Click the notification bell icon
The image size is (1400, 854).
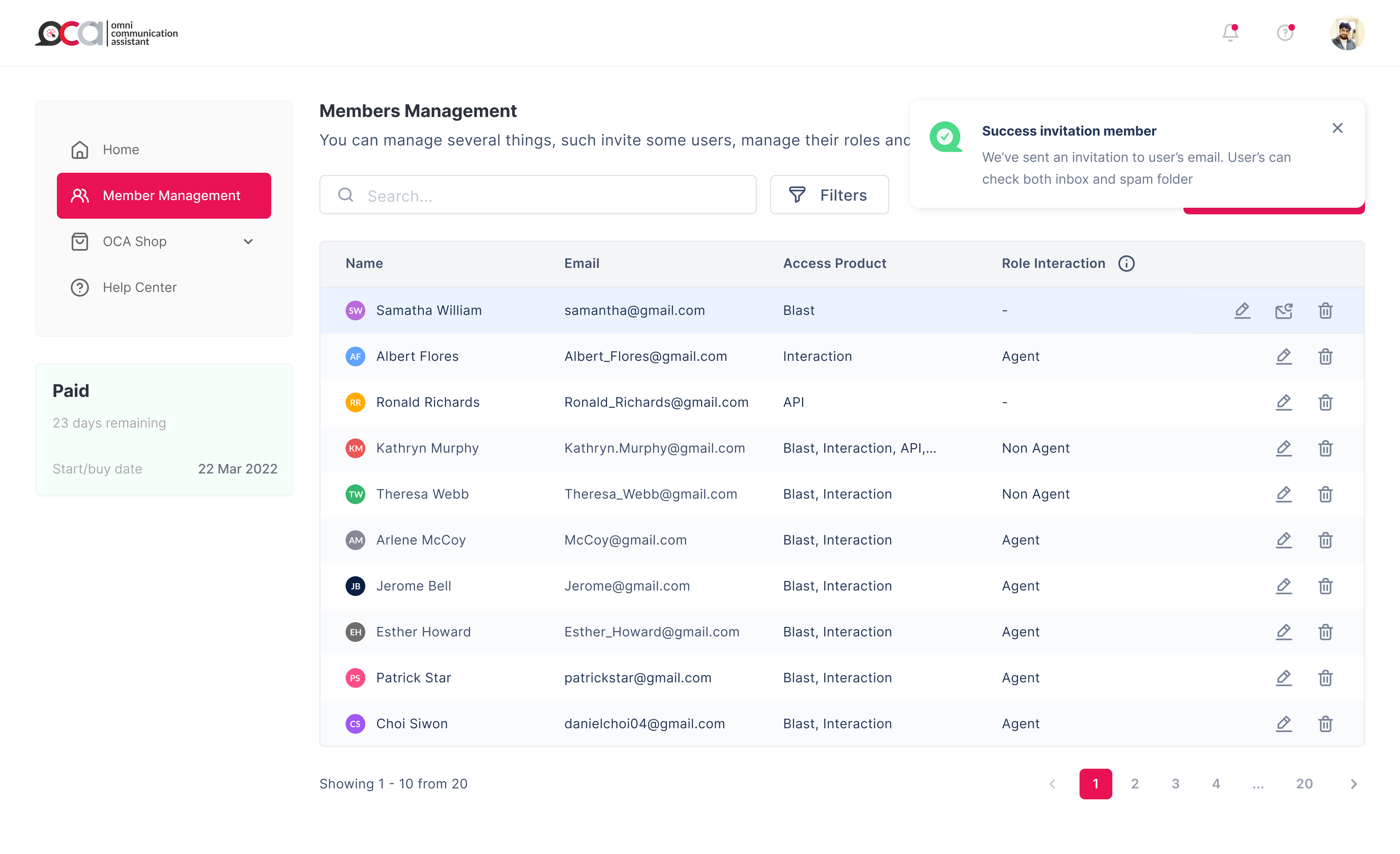[1230, 33]
